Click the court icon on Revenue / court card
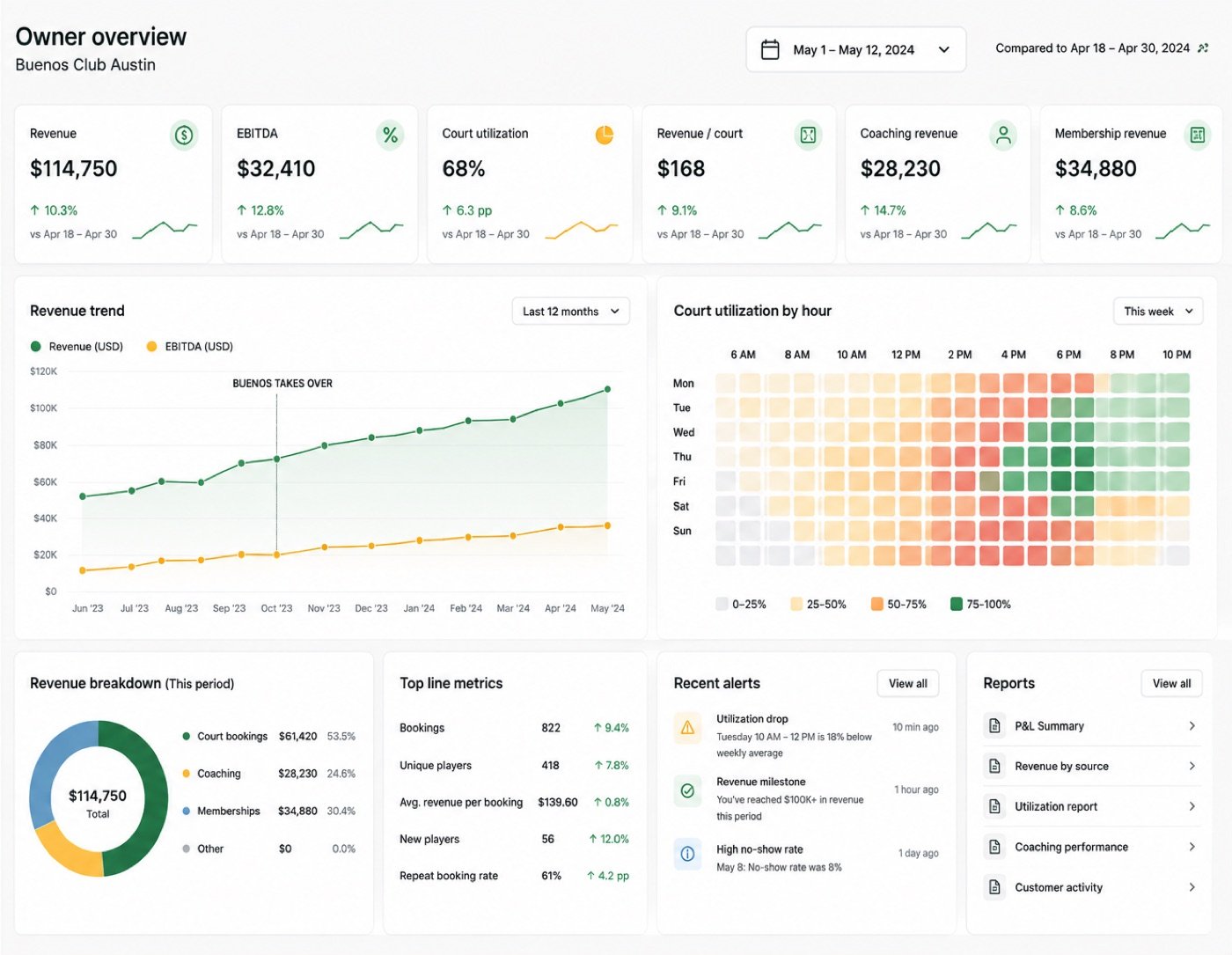Viewport: 1232px width, 955px height. pyautogui.click(x=808, y=135)
